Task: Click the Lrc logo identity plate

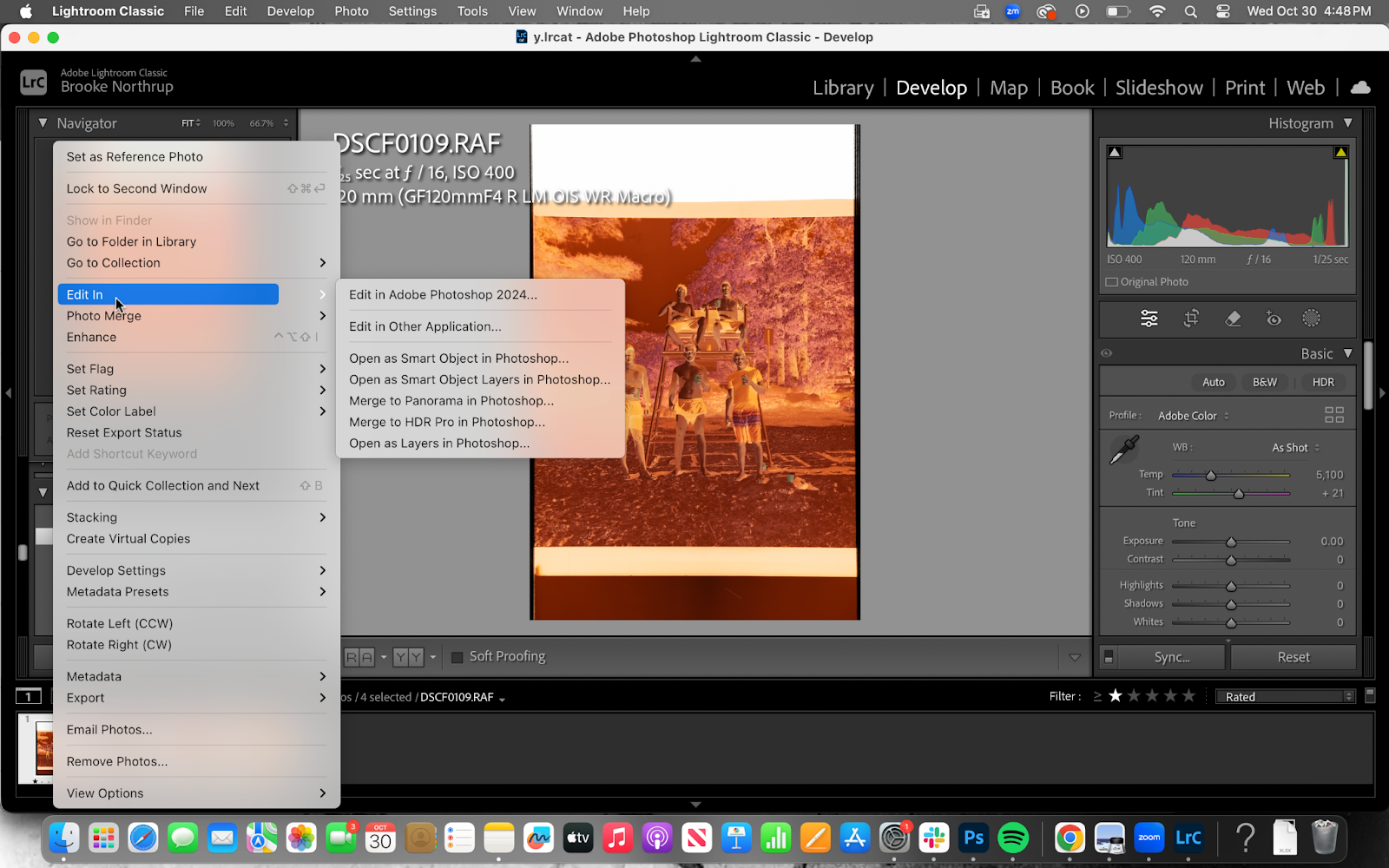Action: click(x=33, y=82)
